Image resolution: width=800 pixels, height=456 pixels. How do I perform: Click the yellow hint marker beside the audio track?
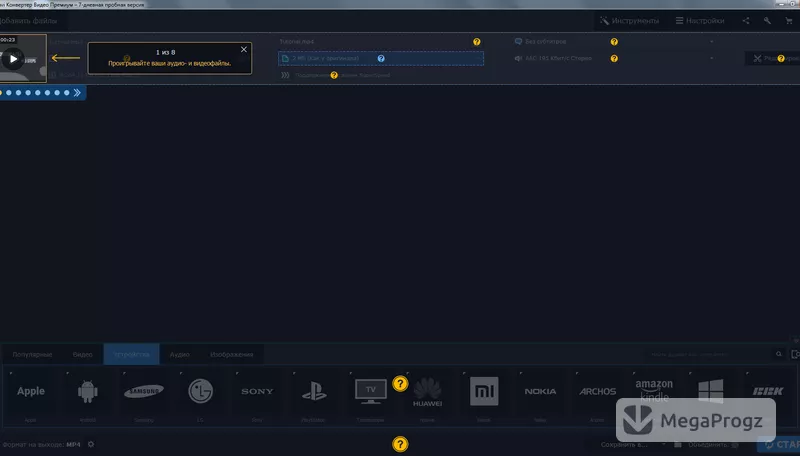click(x=614, y=59)
